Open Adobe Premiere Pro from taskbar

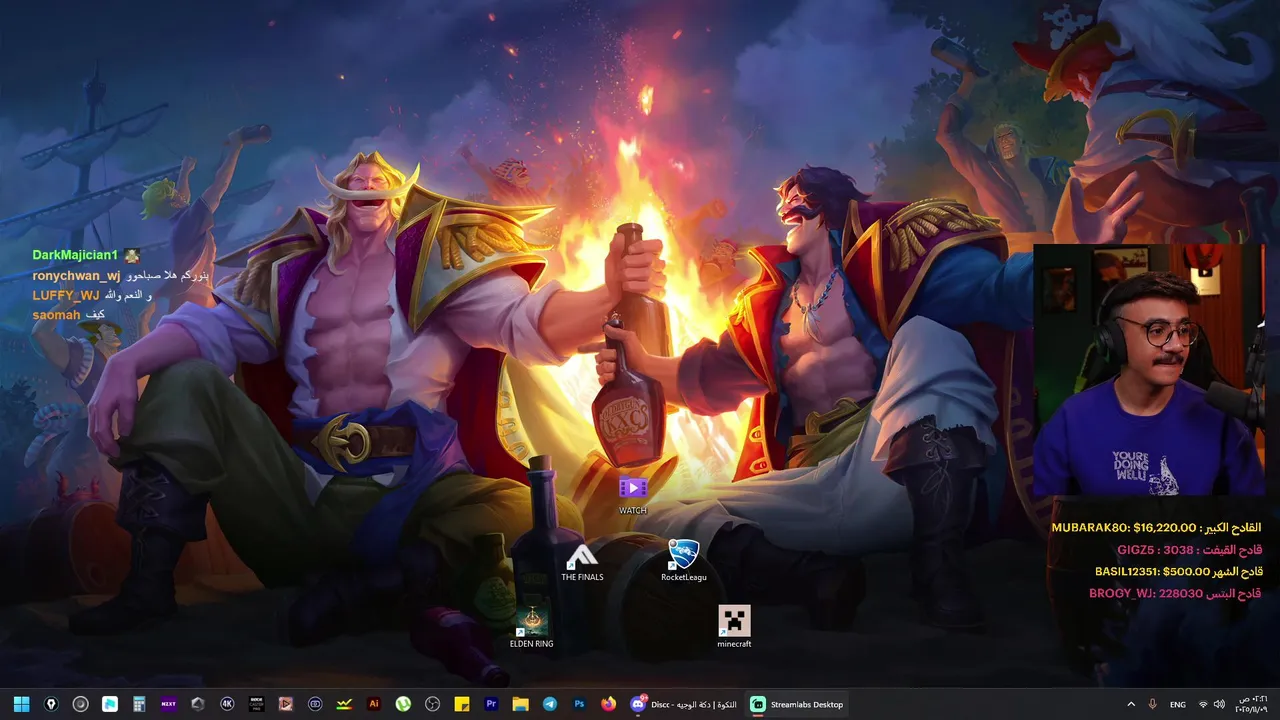point(491,704)
